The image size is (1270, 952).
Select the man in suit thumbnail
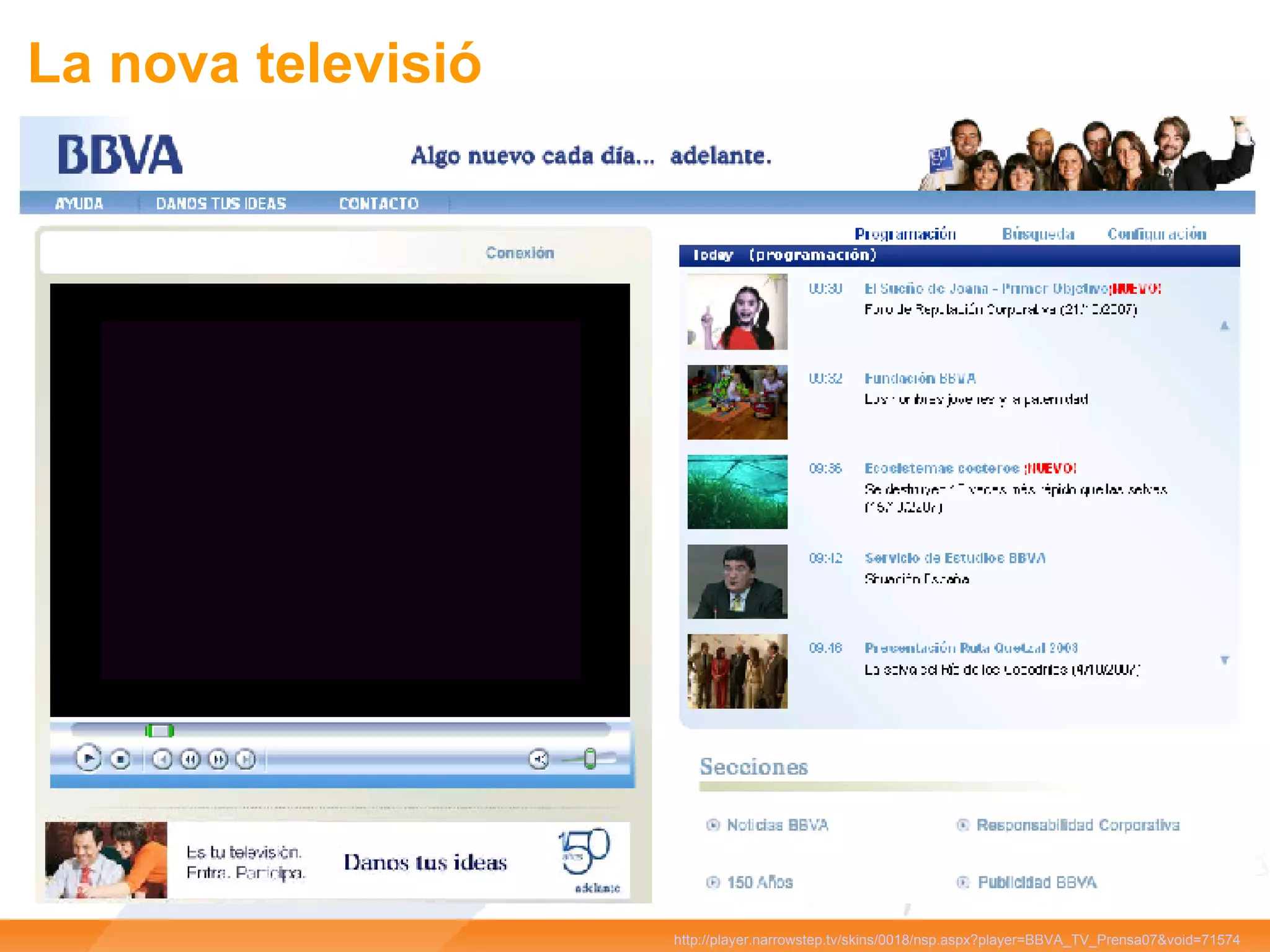point(737,581)
